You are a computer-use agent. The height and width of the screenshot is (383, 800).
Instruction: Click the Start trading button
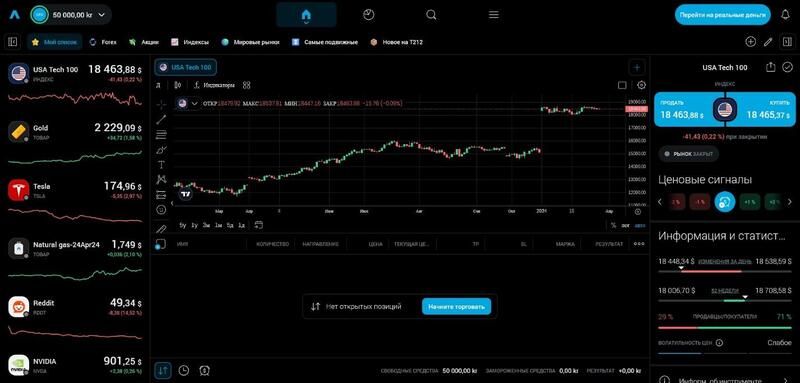(x=456, y=307)
